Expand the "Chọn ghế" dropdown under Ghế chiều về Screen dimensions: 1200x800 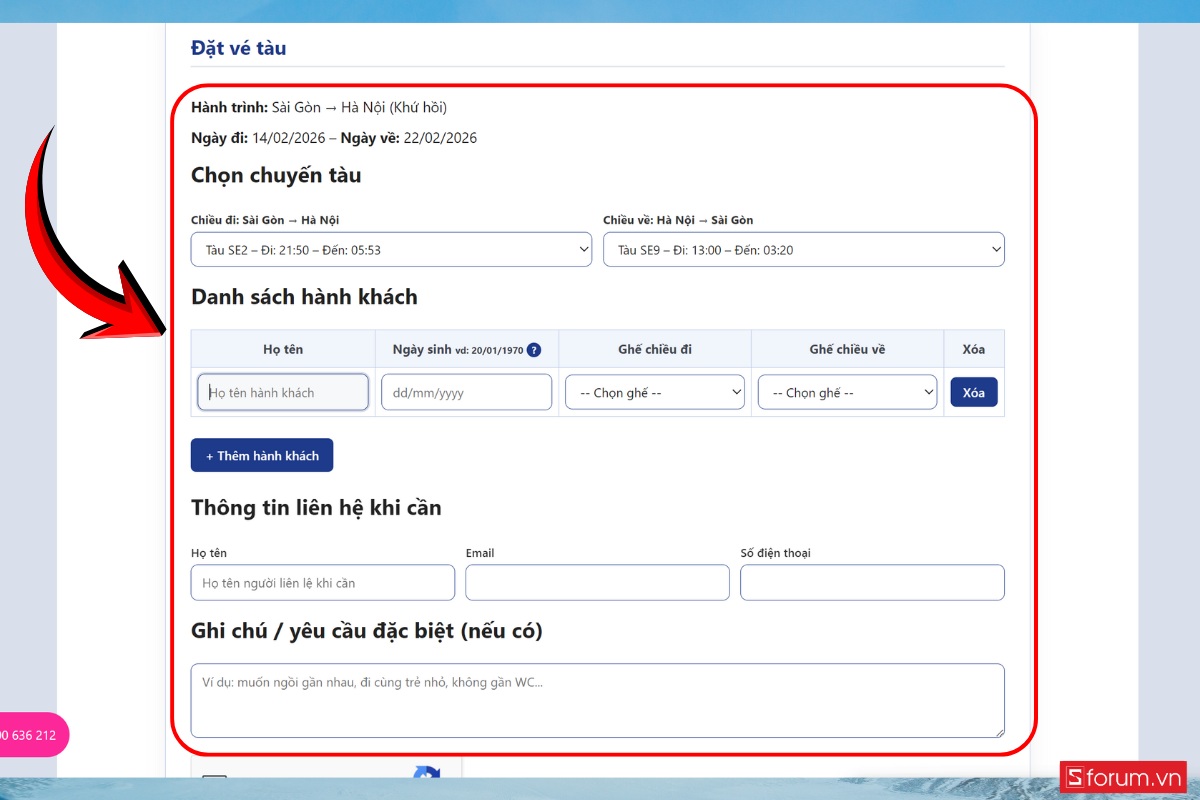pyautogui.click(x=847, y=392)
